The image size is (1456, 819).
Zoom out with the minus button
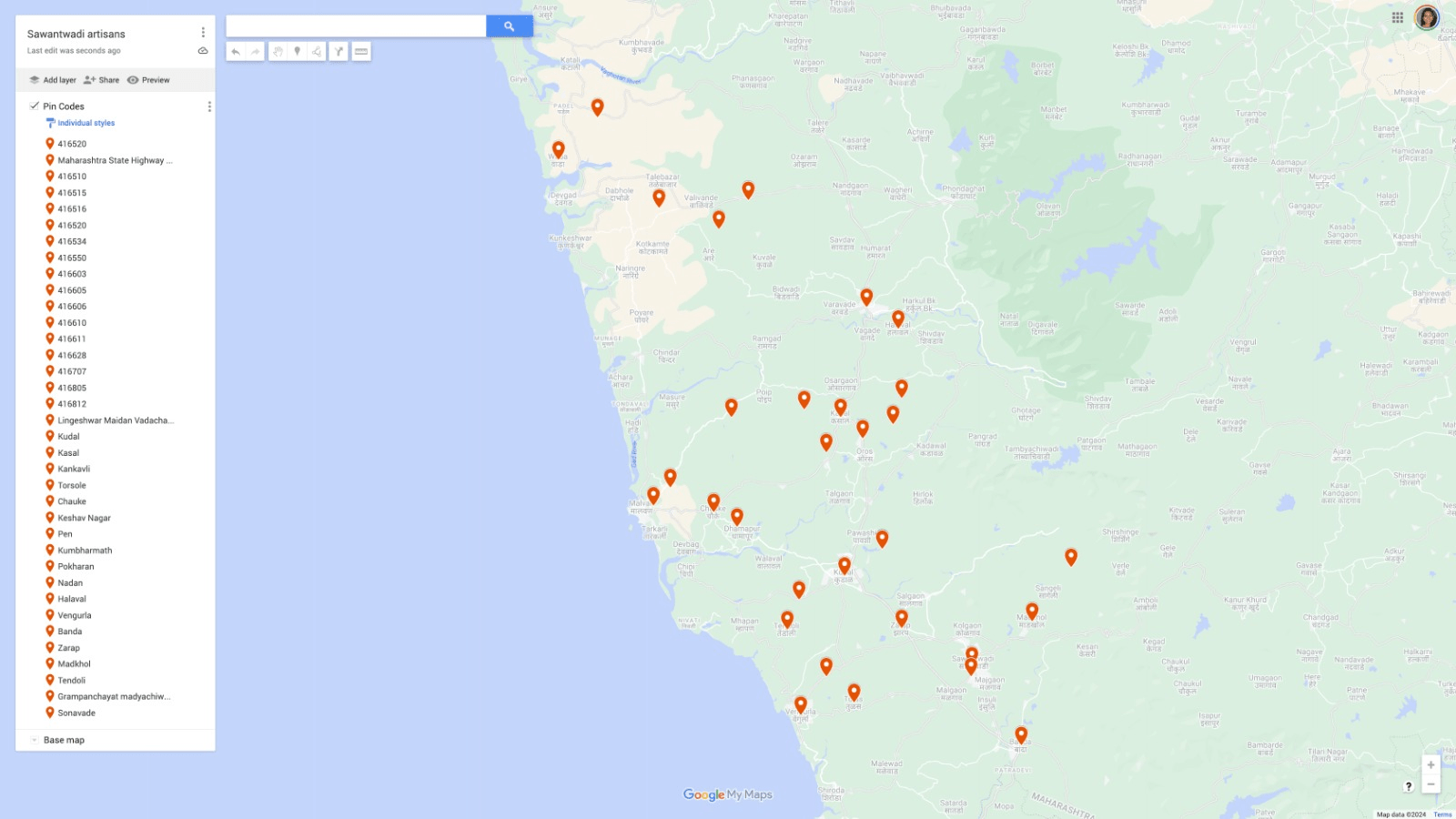tap(1431, 784)
